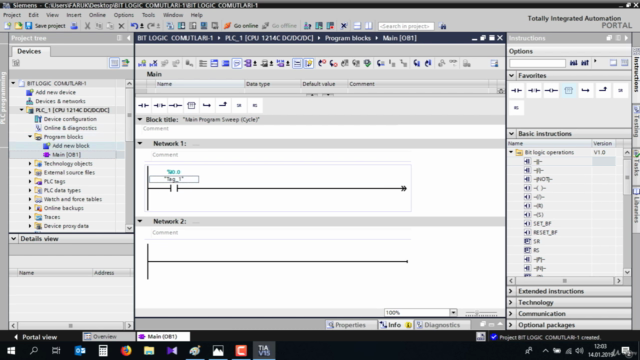640x360 pixels.
Task: Open the Info tab in the inspector
Action: tap(395, 325)
